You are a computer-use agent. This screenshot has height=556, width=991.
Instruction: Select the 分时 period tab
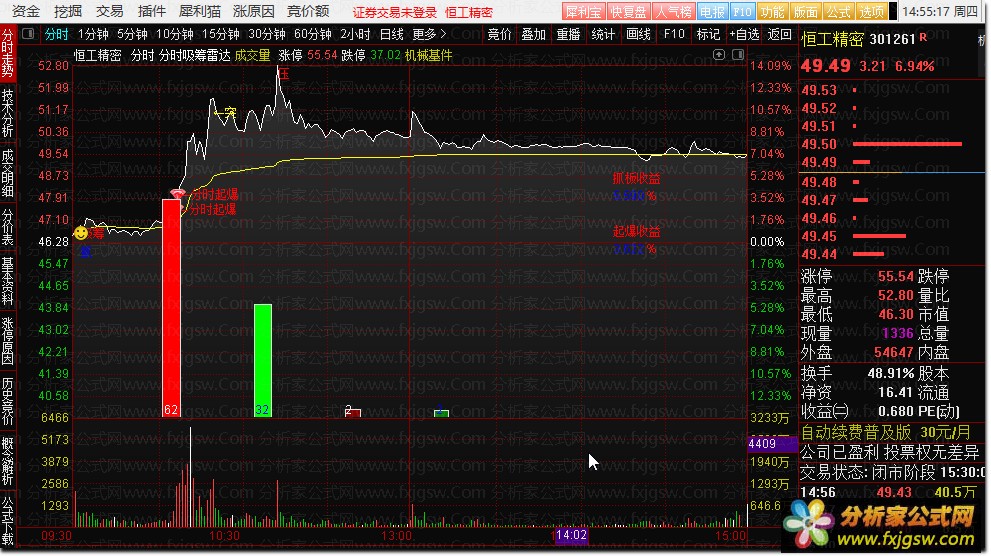[x=56, y=34]
